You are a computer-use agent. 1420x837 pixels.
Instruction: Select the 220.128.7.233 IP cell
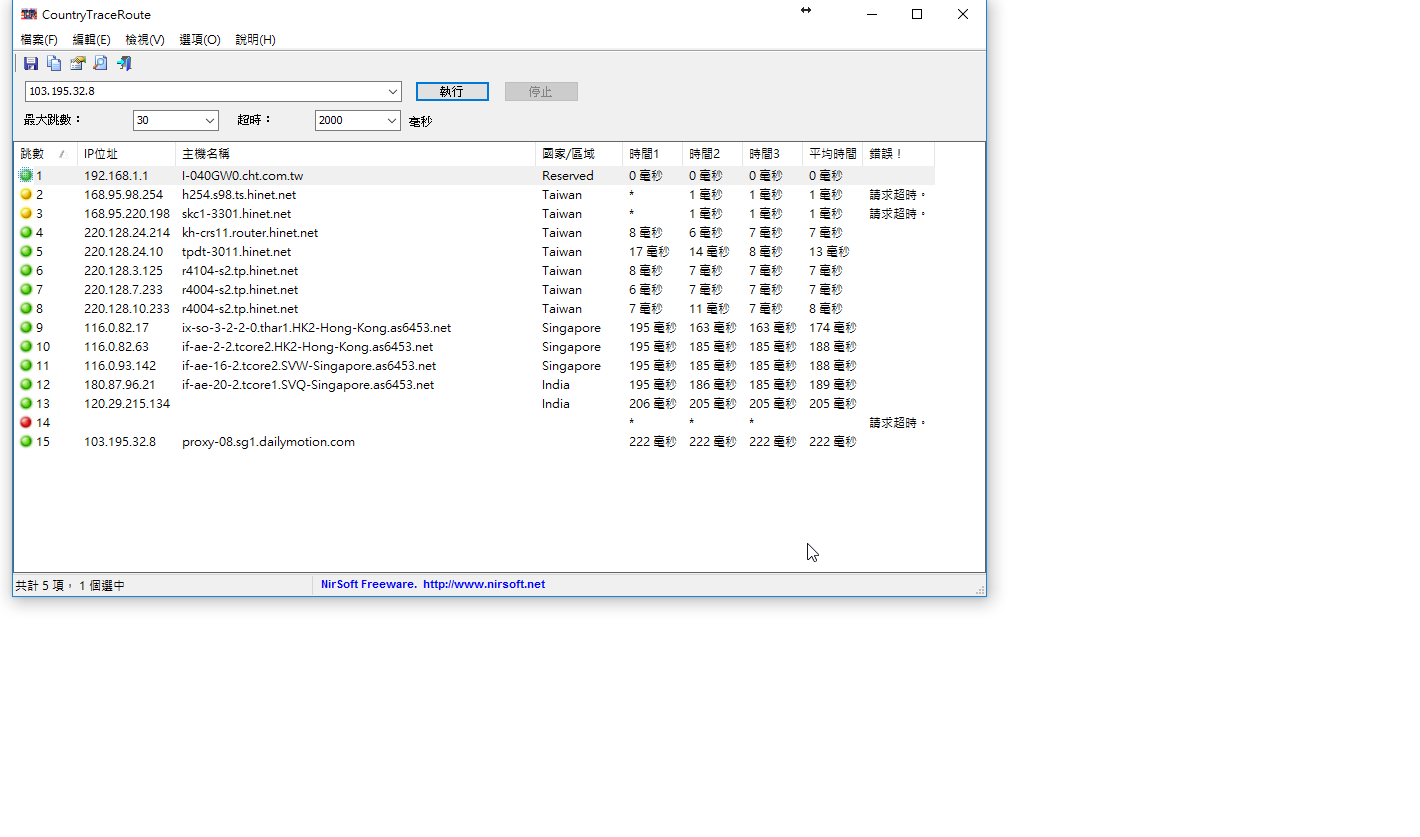tap(123, 290)
